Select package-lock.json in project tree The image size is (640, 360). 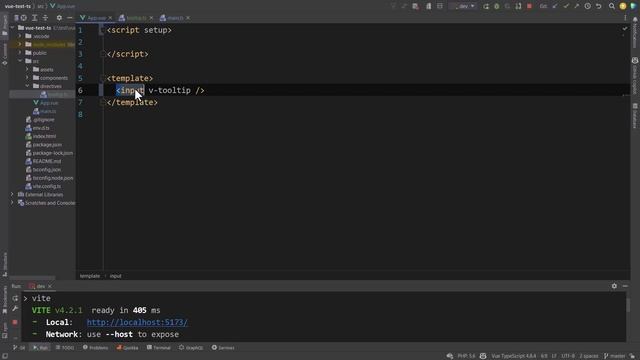pos(49,153)
